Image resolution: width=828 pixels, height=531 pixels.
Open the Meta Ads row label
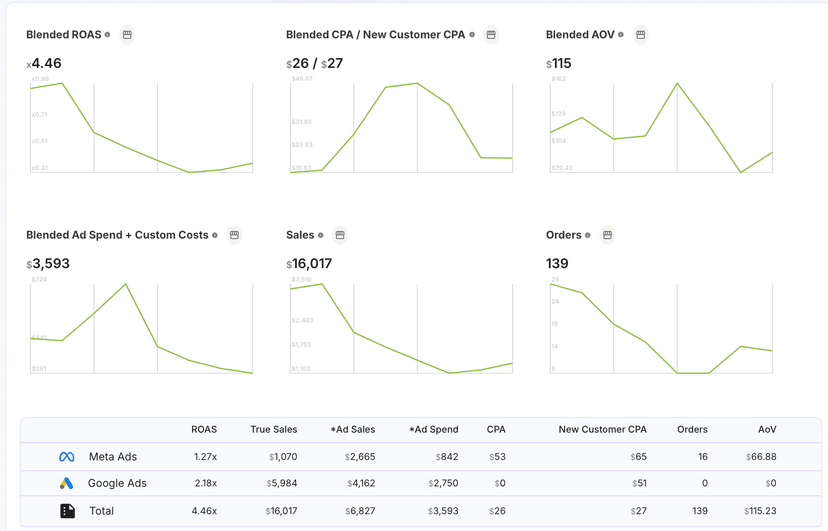pos(112,457)
